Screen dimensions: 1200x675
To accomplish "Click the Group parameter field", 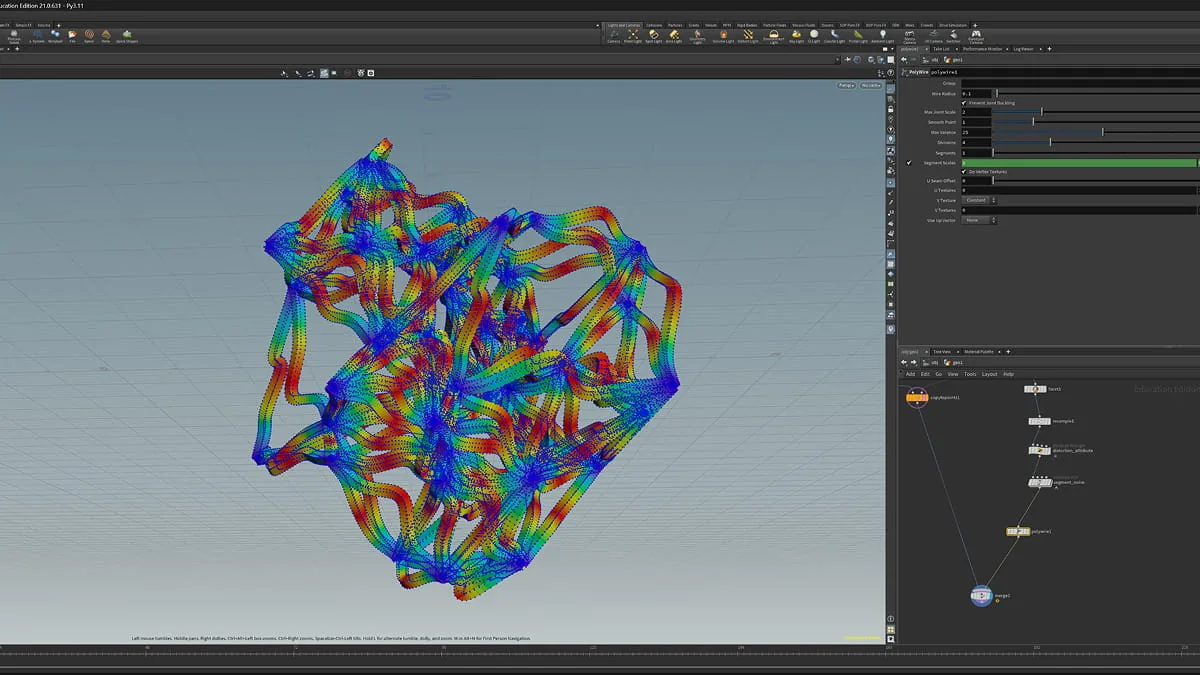I will click(1078, 83).
